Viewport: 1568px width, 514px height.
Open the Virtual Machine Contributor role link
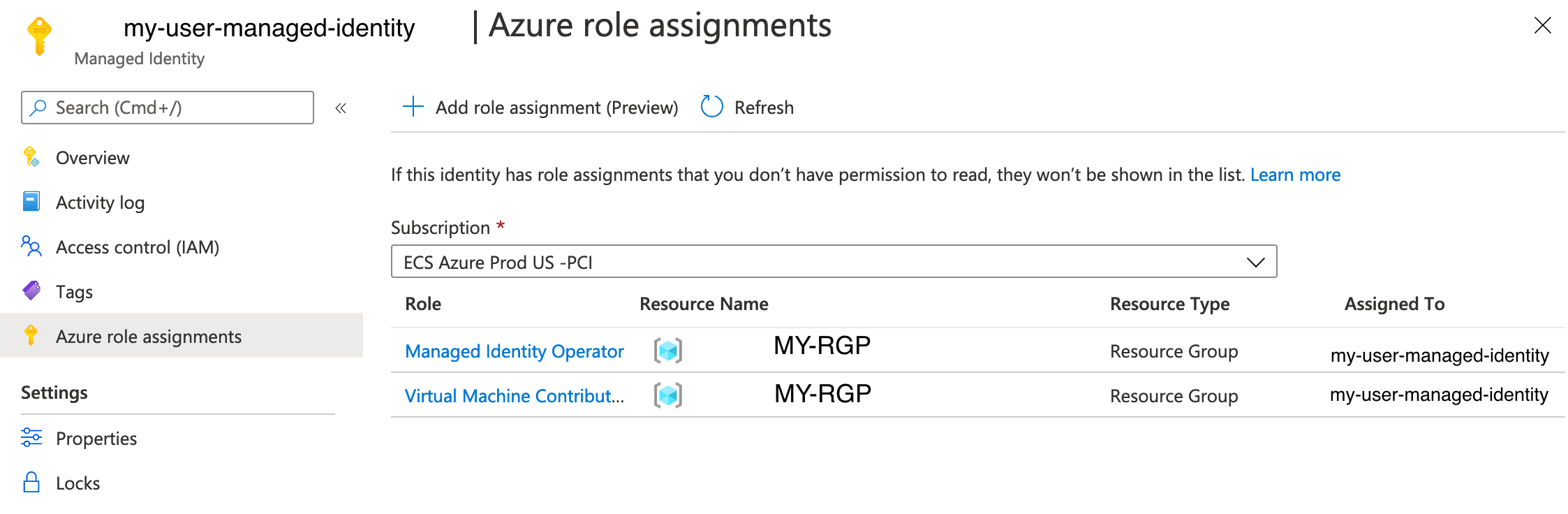[x=514, y=396]
